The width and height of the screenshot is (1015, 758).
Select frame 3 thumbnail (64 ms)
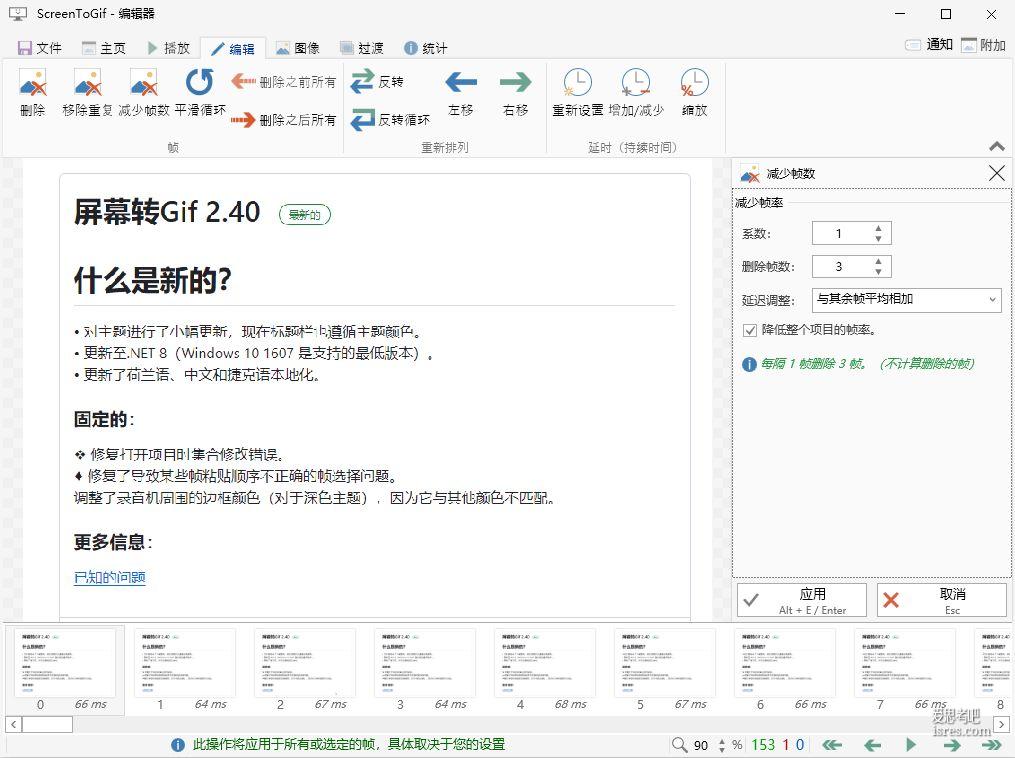tap(425, 669)
